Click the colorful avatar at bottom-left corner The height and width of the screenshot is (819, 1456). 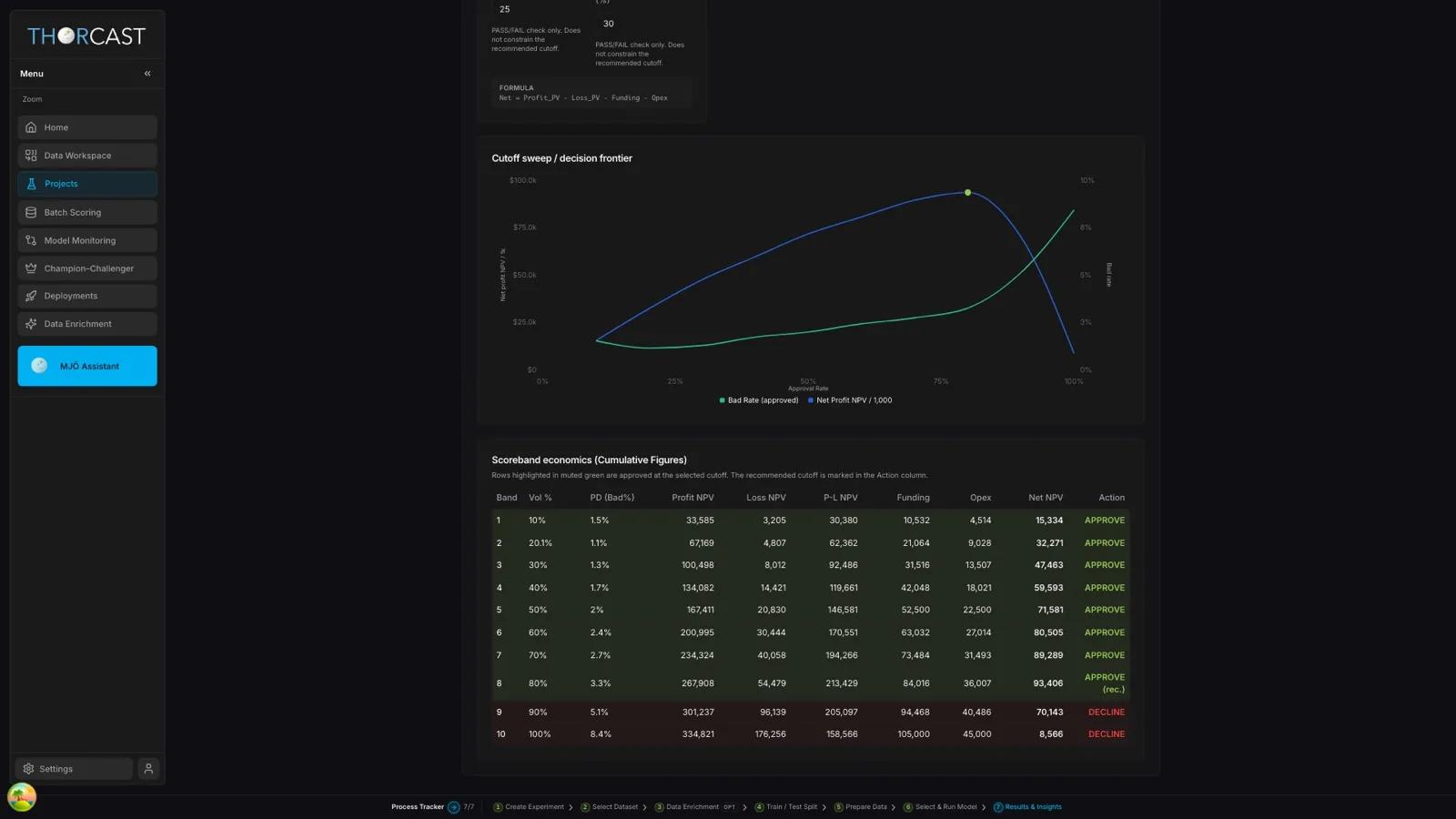coord(22,797)
